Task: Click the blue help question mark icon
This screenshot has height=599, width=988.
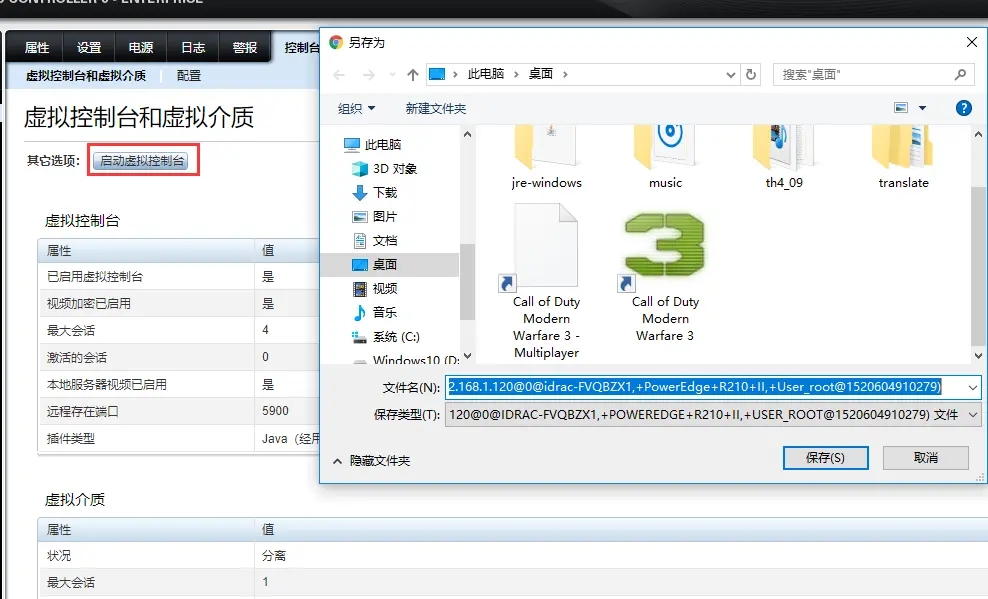Action: click(963, 108)
